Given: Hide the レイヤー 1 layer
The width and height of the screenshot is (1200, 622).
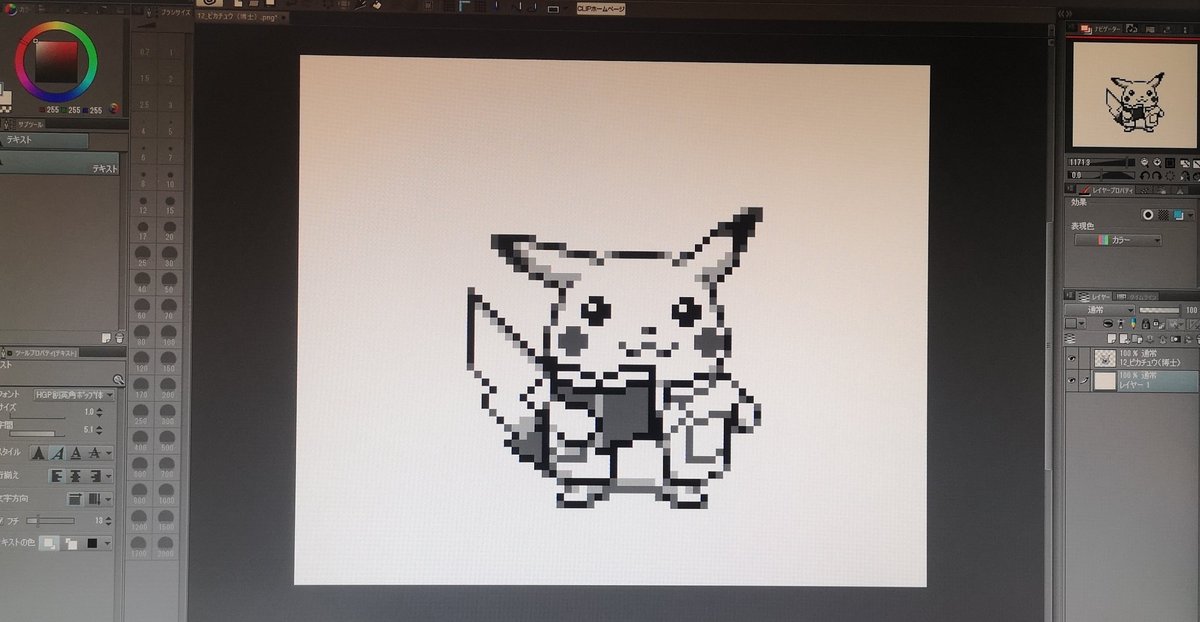Looking at the screenshot, I should click(x=1071, y=381).
